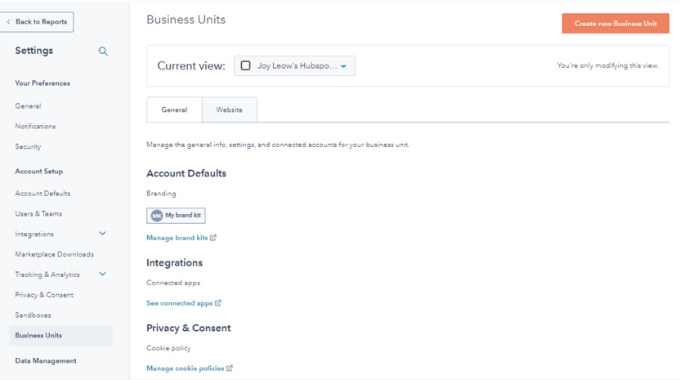Viewport: 680px width, 380px height.
Task: Click the My brand kit avatar icon
Action: click(157, 215)
